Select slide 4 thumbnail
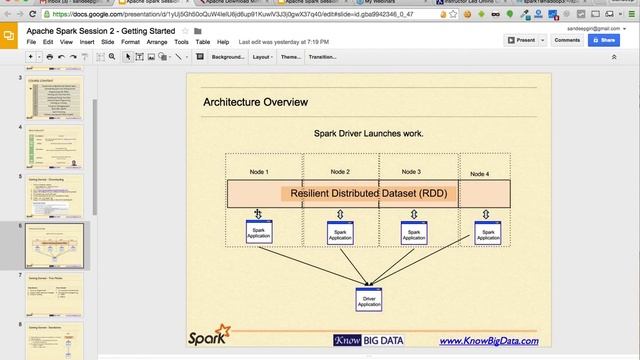This screenshot has width=640, height=360. pos(55,147)
